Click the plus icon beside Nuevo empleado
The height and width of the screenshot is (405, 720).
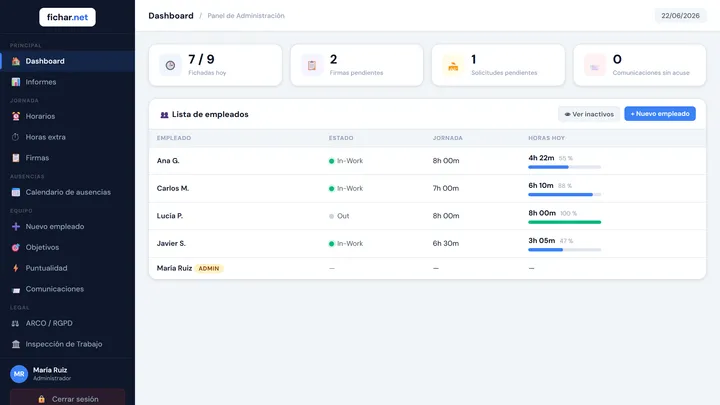tap(16, 226)
